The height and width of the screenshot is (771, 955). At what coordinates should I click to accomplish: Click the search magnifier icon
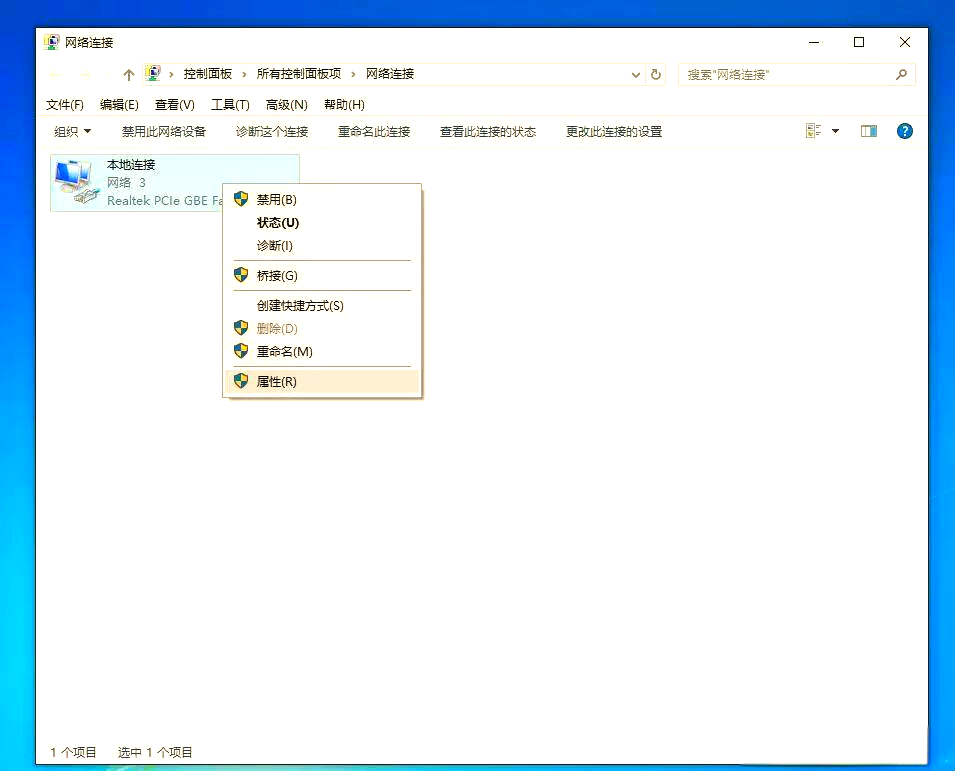point(901,74)
